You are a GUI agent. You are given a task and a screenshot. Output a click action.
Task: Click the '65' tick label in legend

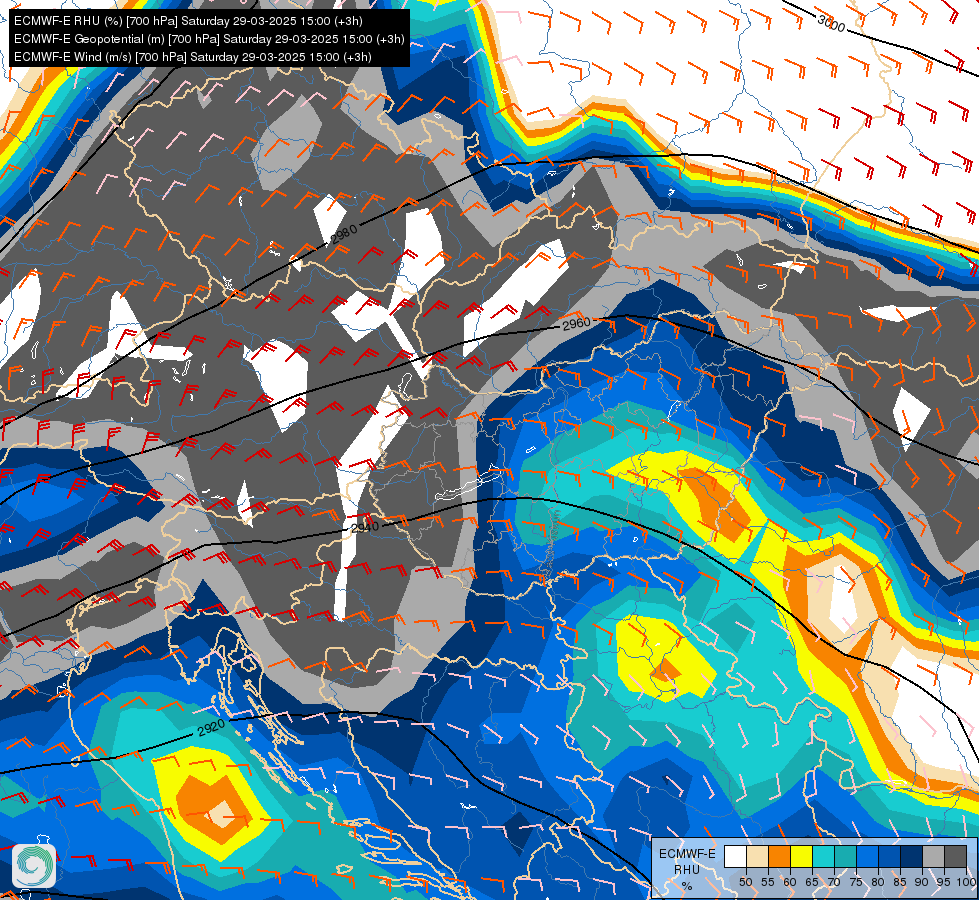812,882
